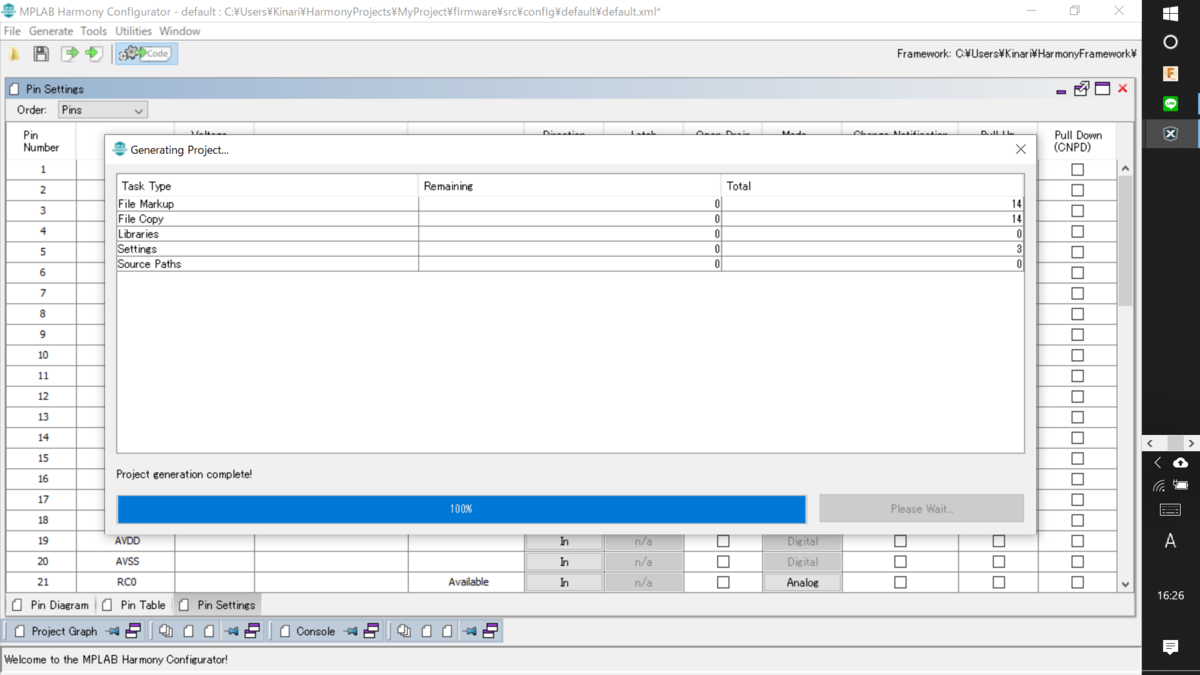Click the Task Type column header
The height and width of the screenshot is (675, 1200).
click(x=267, y=186)
